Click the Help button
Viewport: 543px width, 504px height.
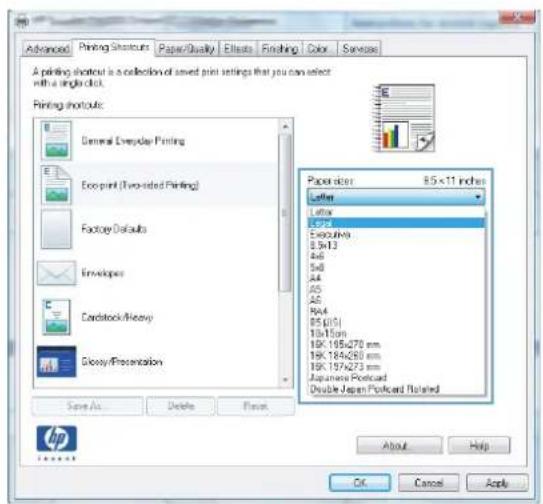(479, 445)
